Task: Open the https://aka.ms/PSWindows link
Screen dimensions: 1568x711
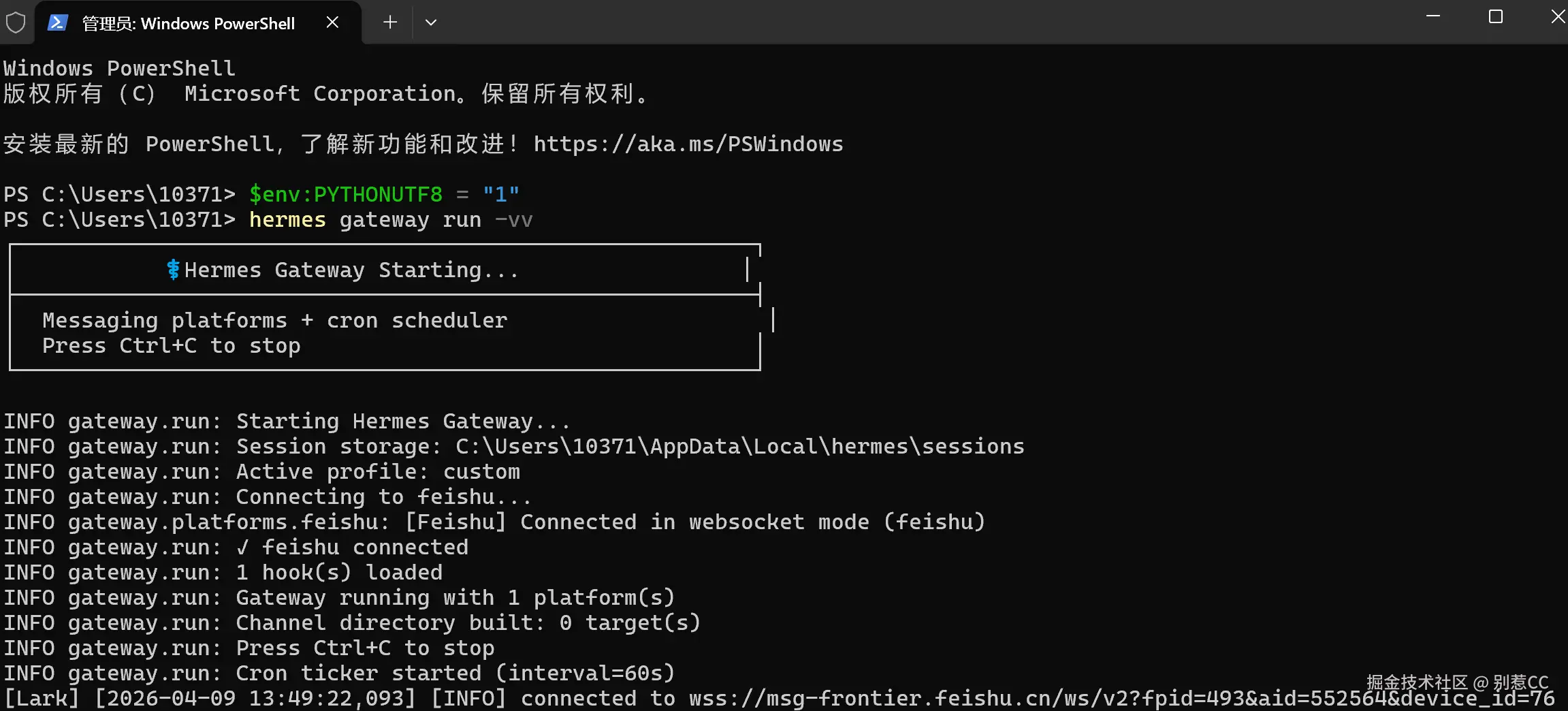Action: point(688,144)
